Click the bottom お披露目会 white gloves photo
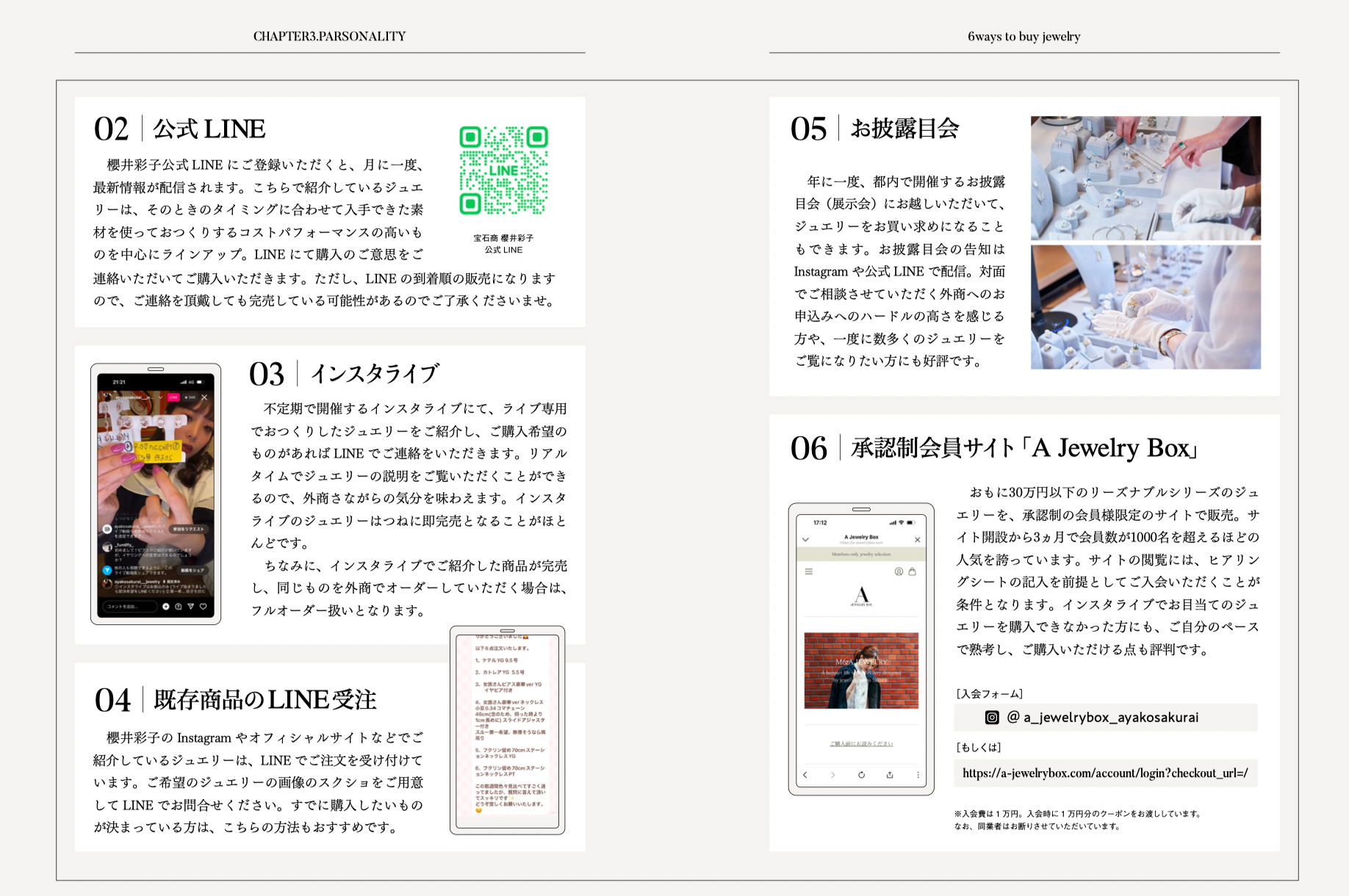This screenshot has height=896, width=1349. [x=1145, y=307]
